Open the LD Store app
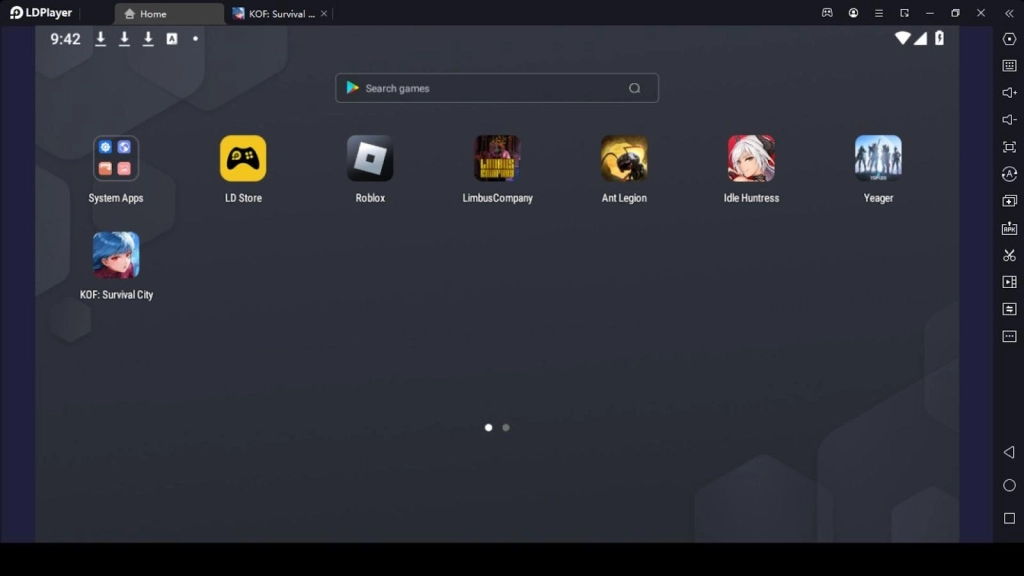 click(243, 159)
